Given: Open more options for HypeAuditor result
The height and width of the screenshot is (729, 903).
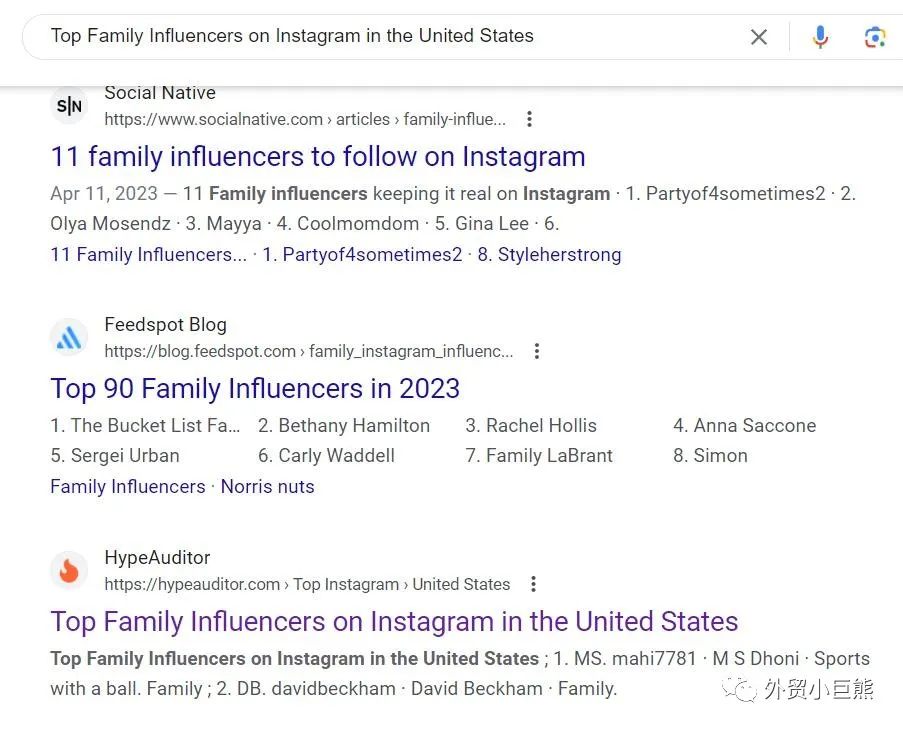Looking at the screenshot, I should 533,584.
